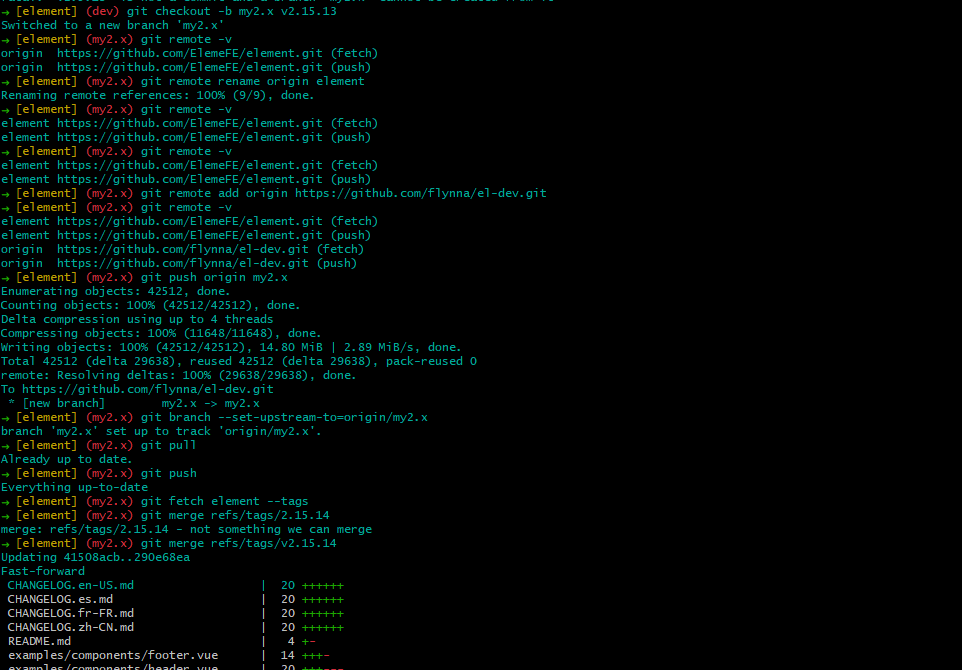
Task: Click the 'Everything up-to-date' output line
Action: click(x=74, y=488)
